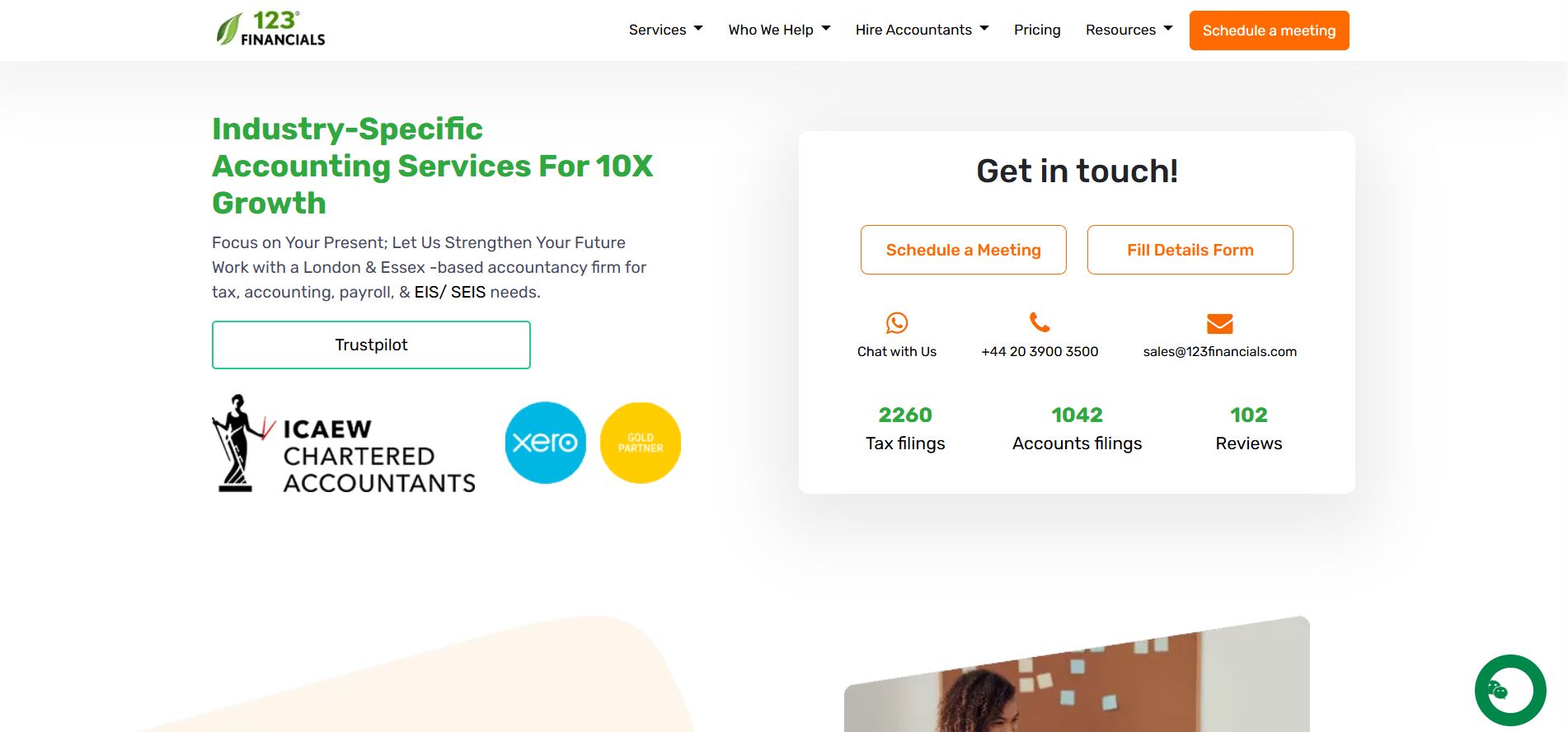Click the ICAEW Chartered Accountants logo

pos(344,443)
